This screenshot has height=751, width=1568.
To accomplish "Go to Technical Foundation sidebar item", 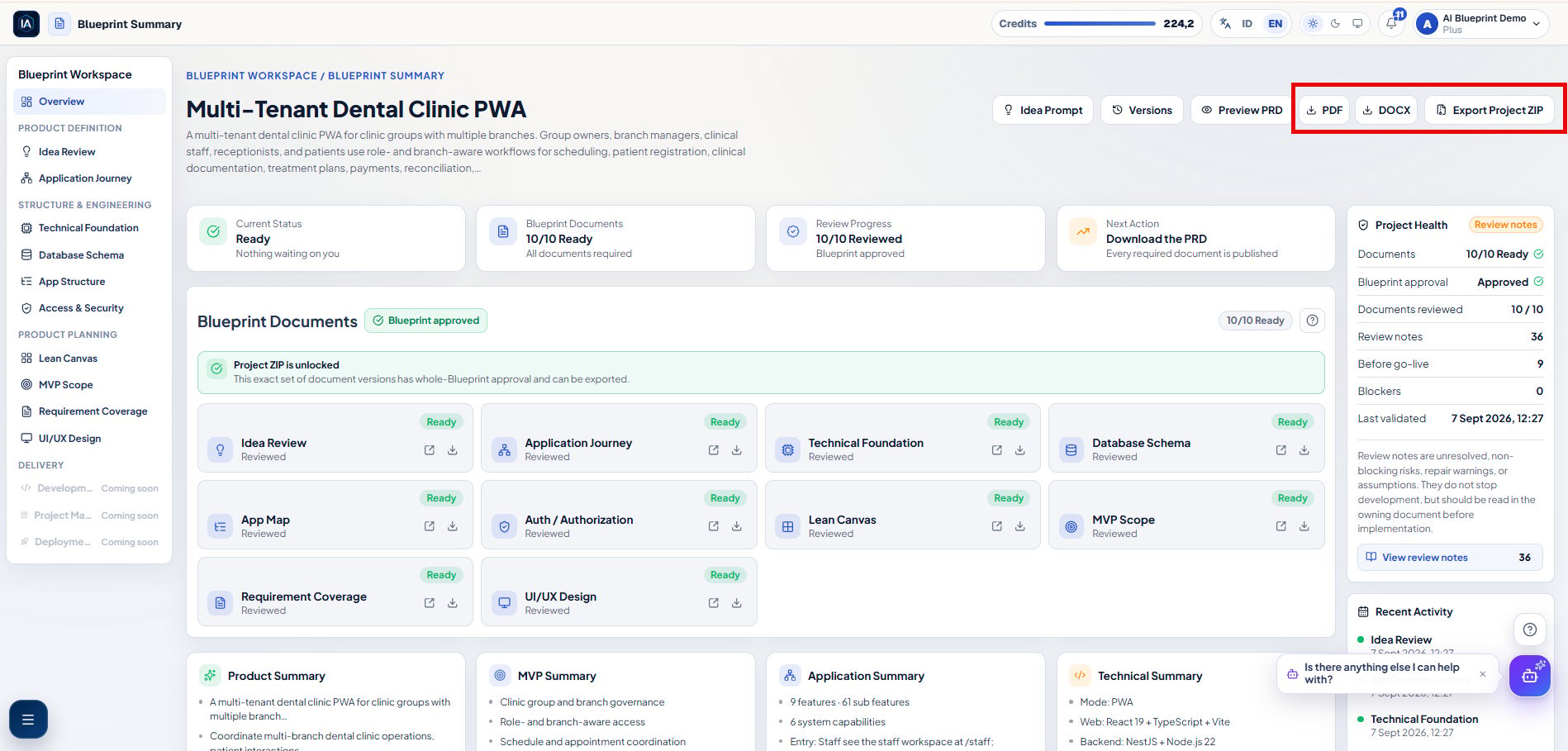I will coord(89,228).
